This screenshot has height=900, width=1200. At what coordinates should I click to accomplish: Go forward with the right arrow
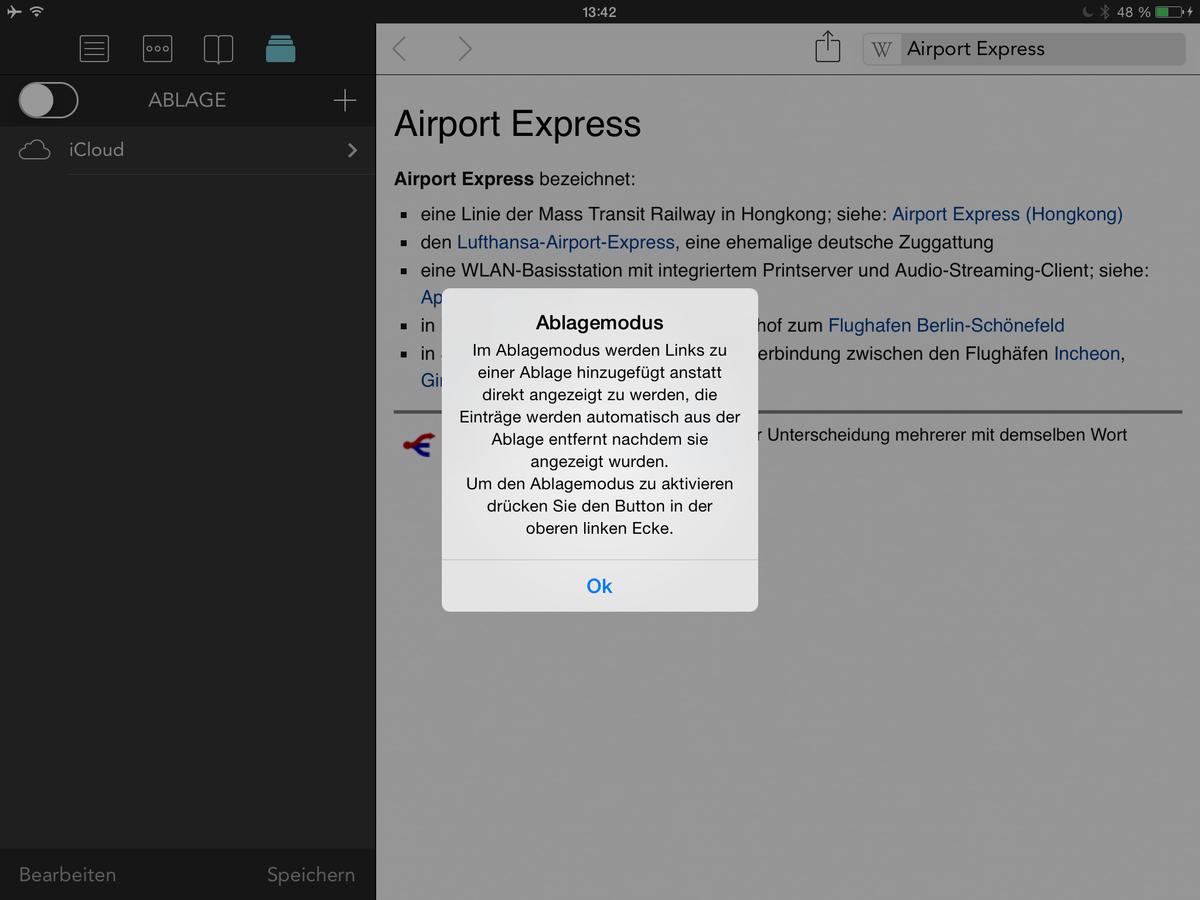pos(464,48)
